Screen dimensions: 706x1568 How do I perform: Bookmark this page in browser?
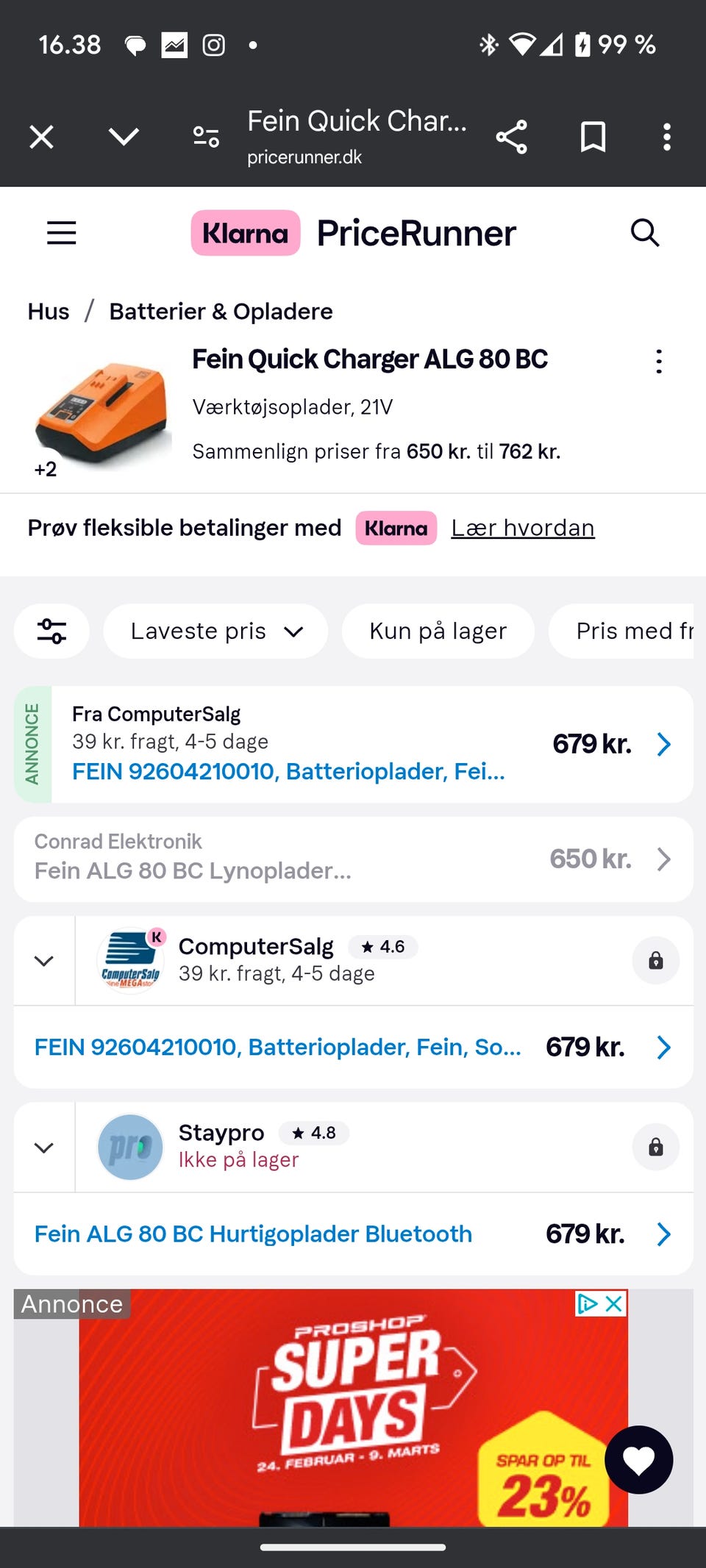click(593, 137)
